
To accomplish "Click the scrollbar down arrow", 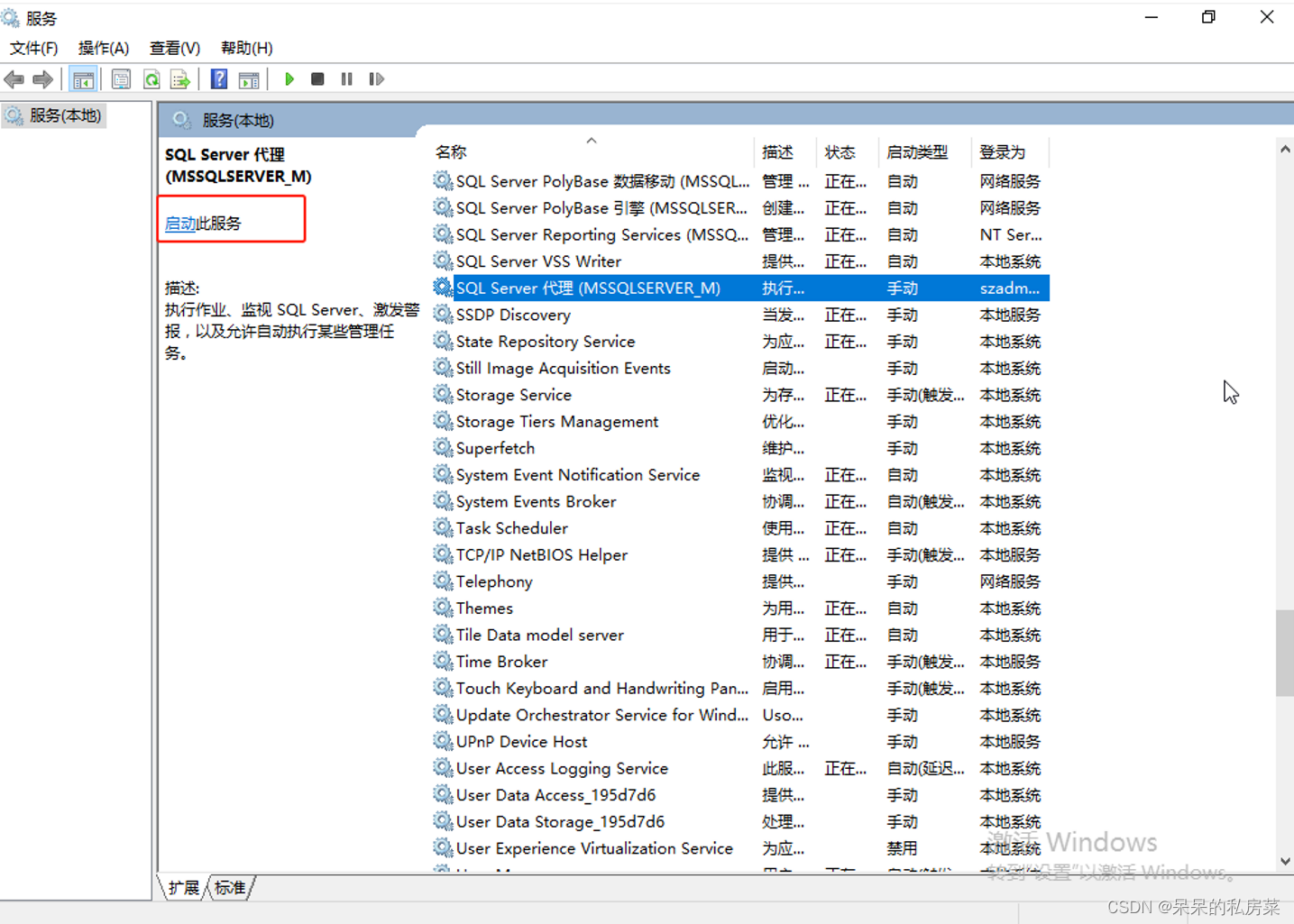I will (x=1285, y=861).
